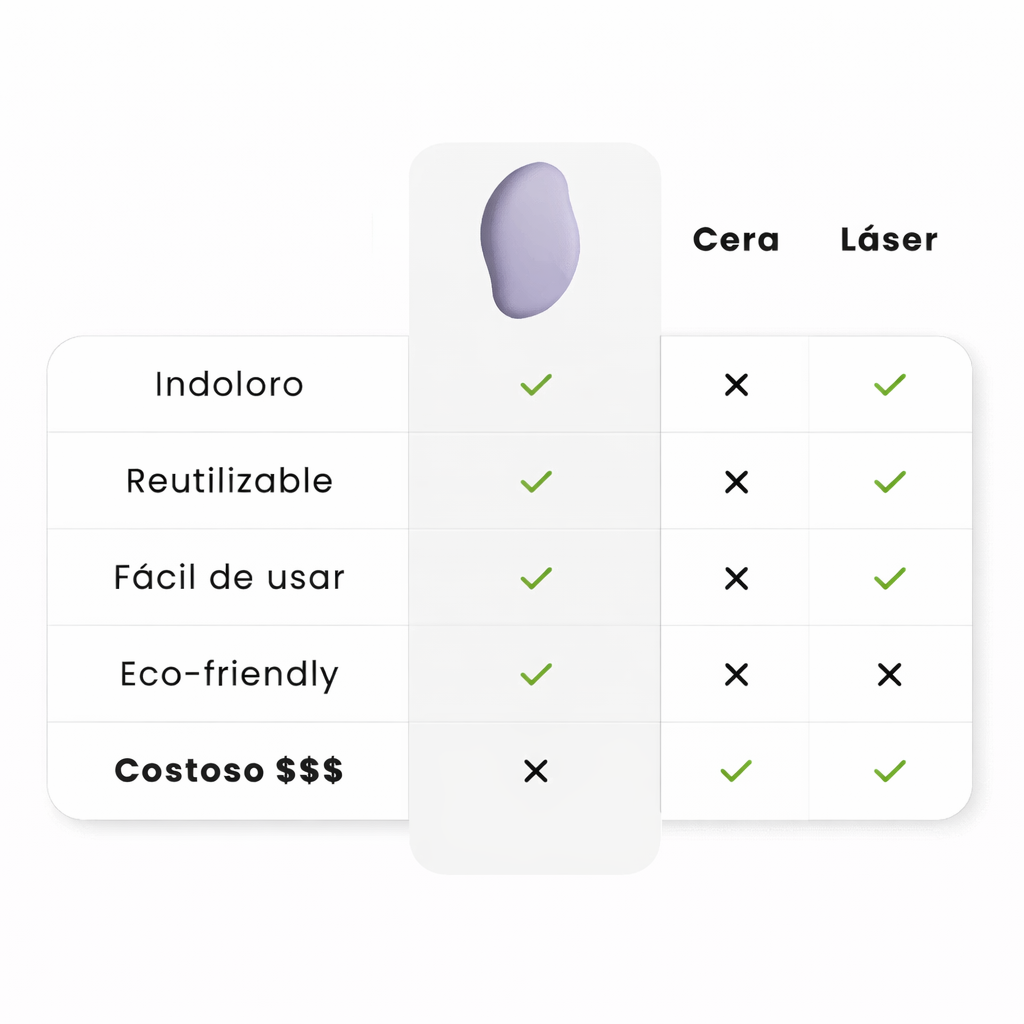The width and height of the screenshot is (1024, 1024).
Task: Click the Cera column header
Action: click(x=736, y=240)
